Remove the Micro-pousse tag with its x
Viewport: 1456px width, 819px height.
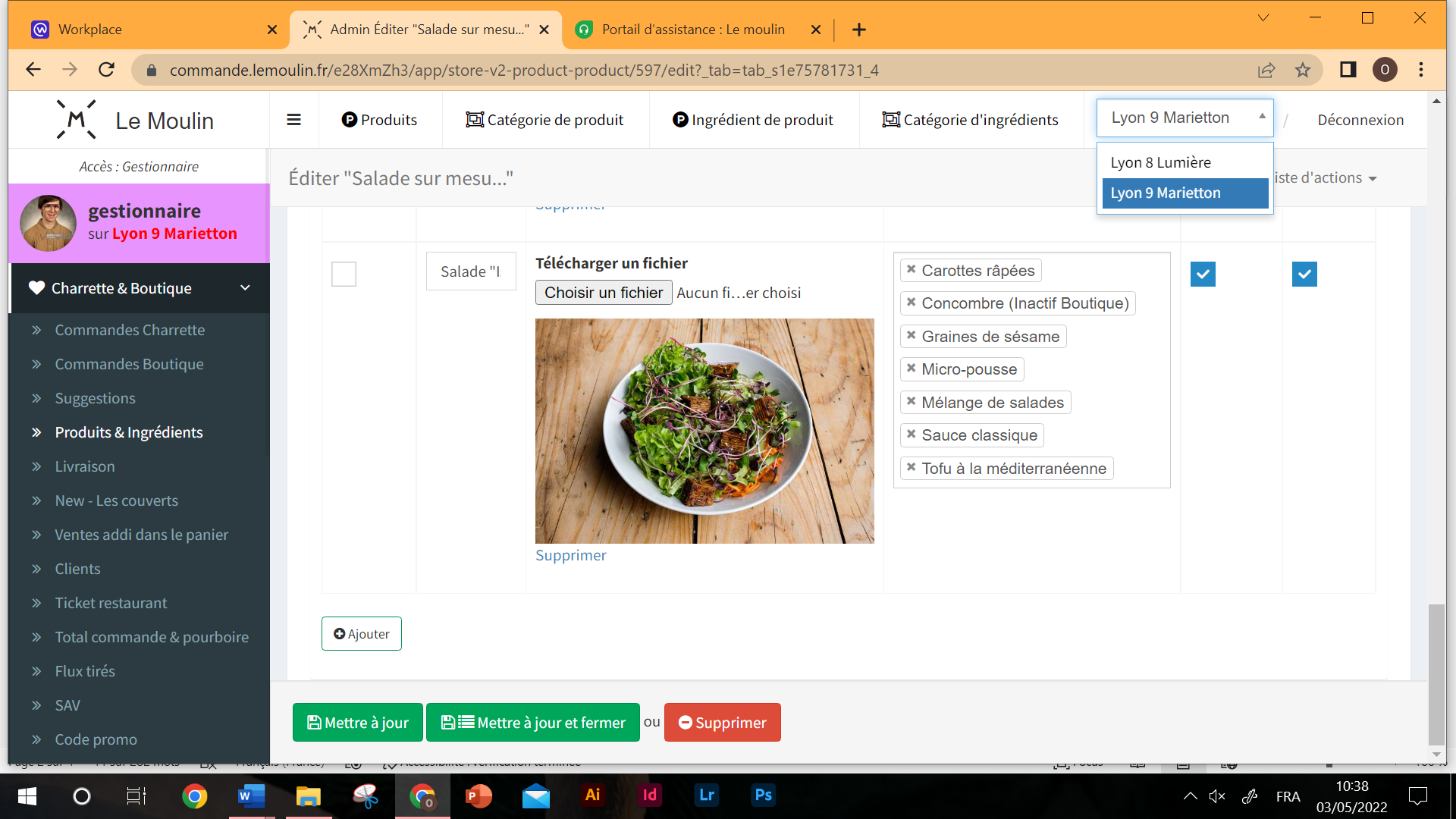click(x=911, y=369)
